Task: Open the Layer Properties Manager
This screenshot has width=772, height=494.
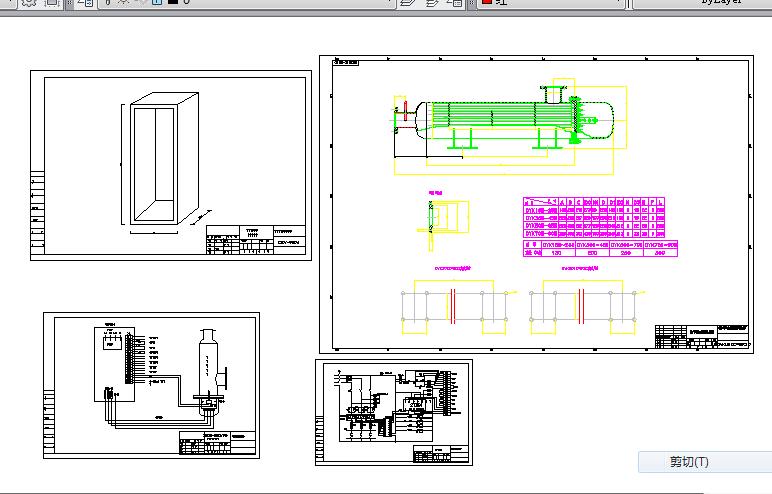Action: pos(85,3)
